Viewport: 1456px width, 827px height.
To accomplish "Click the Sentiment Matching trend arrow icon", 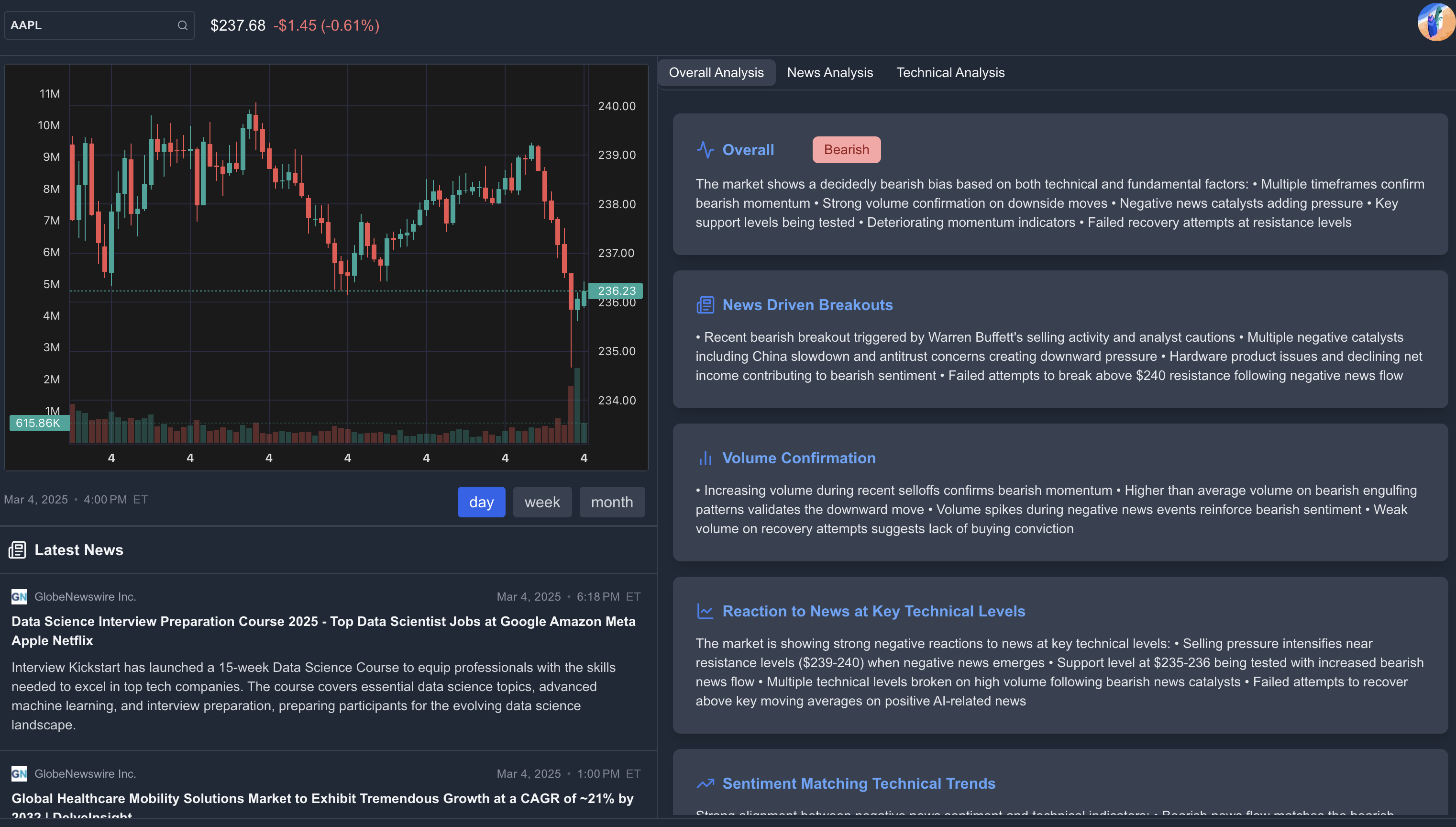I will pos(705,783).
